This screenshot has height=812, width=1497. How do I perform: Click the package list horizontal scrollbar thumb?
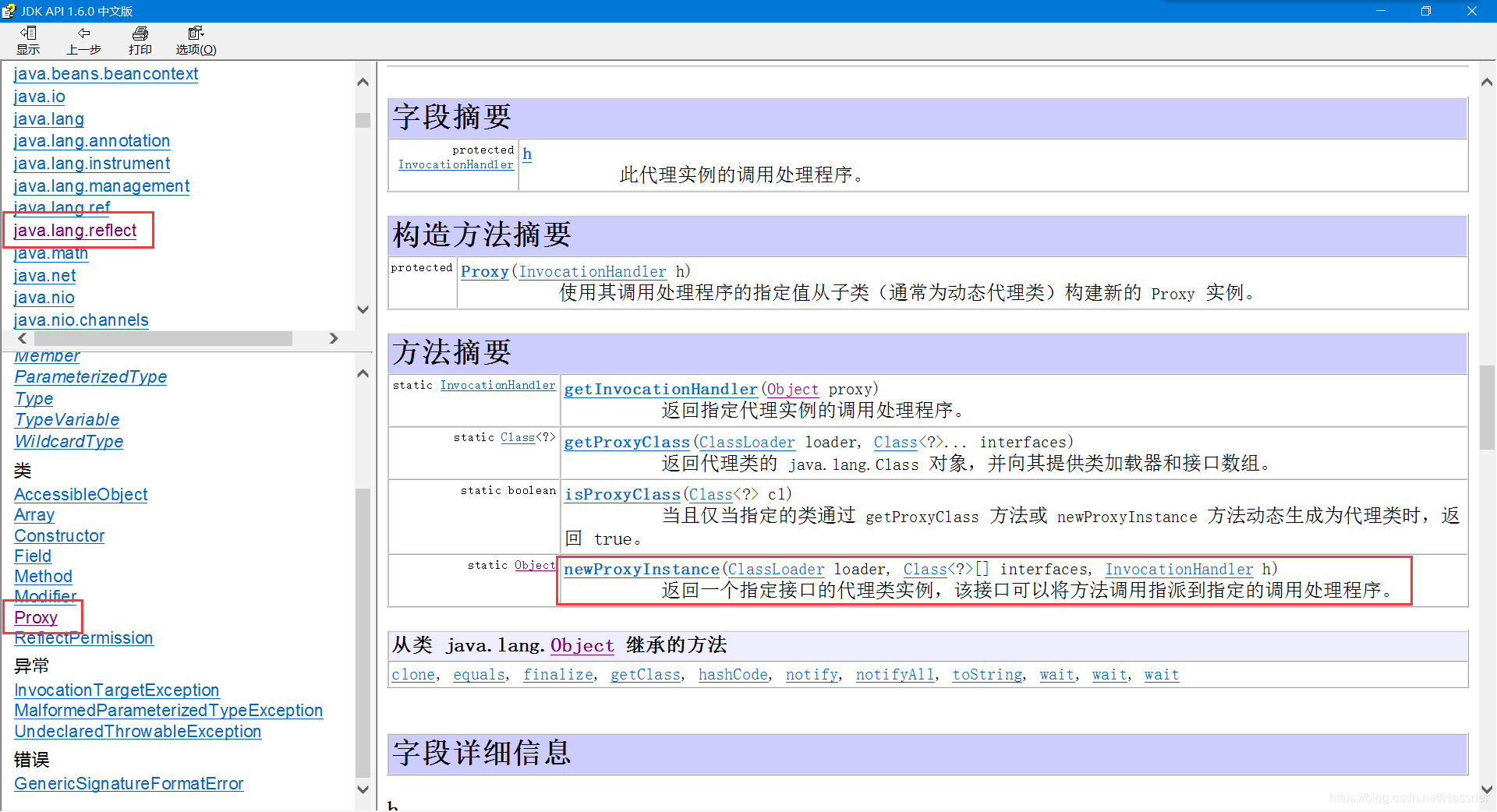point(163,338)
